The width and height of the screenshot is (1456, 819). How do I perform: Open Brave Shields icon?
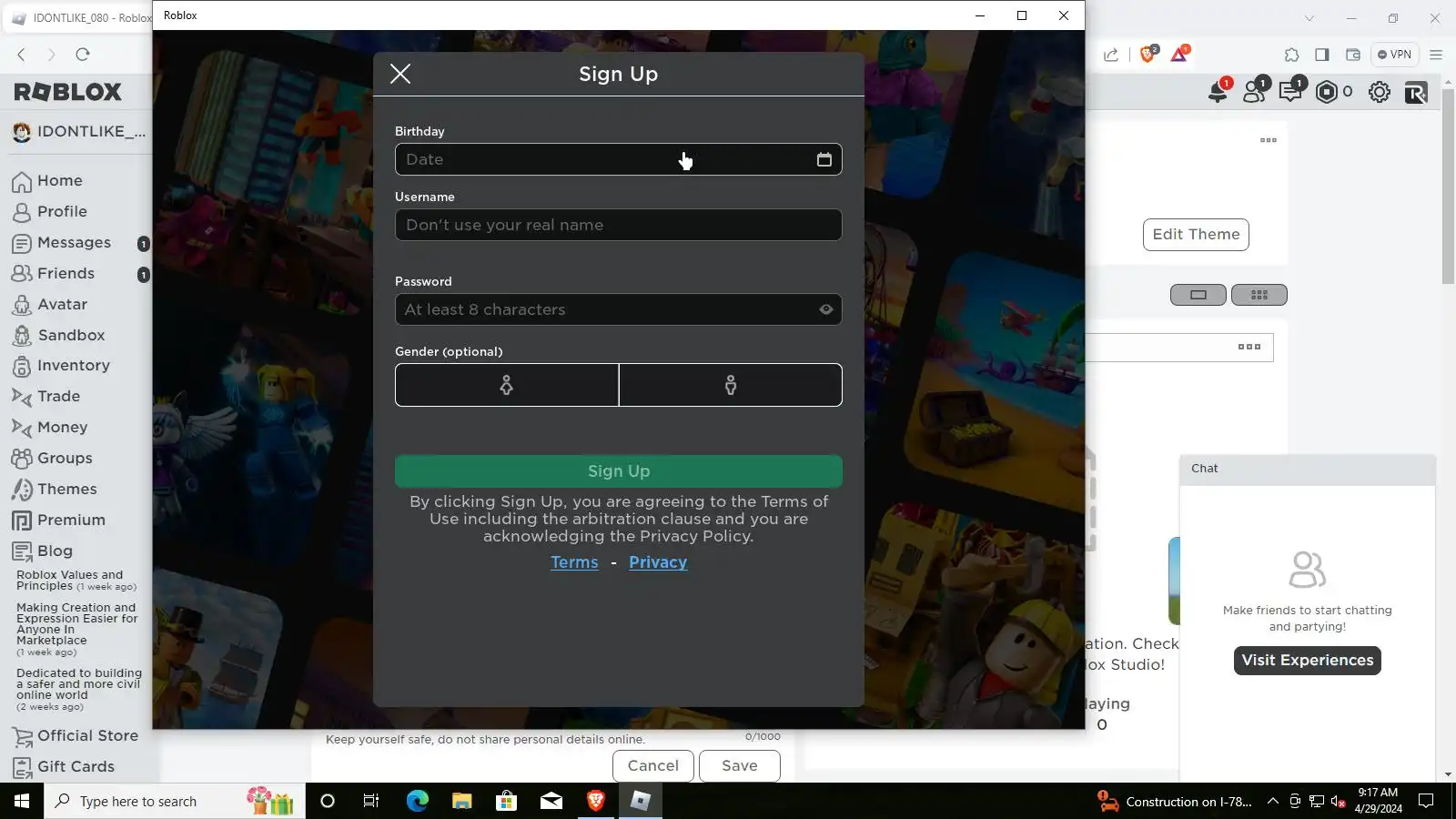pyautogui.click(x=1148, y=54)
